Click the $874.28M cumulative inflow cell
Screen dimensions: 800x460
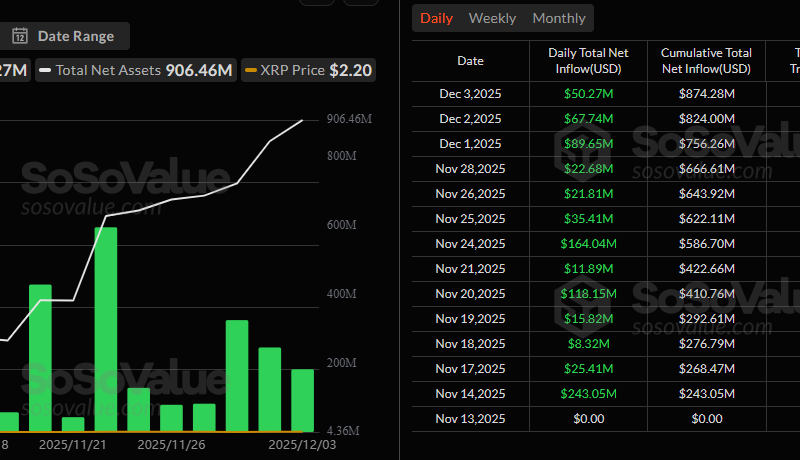click(x=707, y=93)
